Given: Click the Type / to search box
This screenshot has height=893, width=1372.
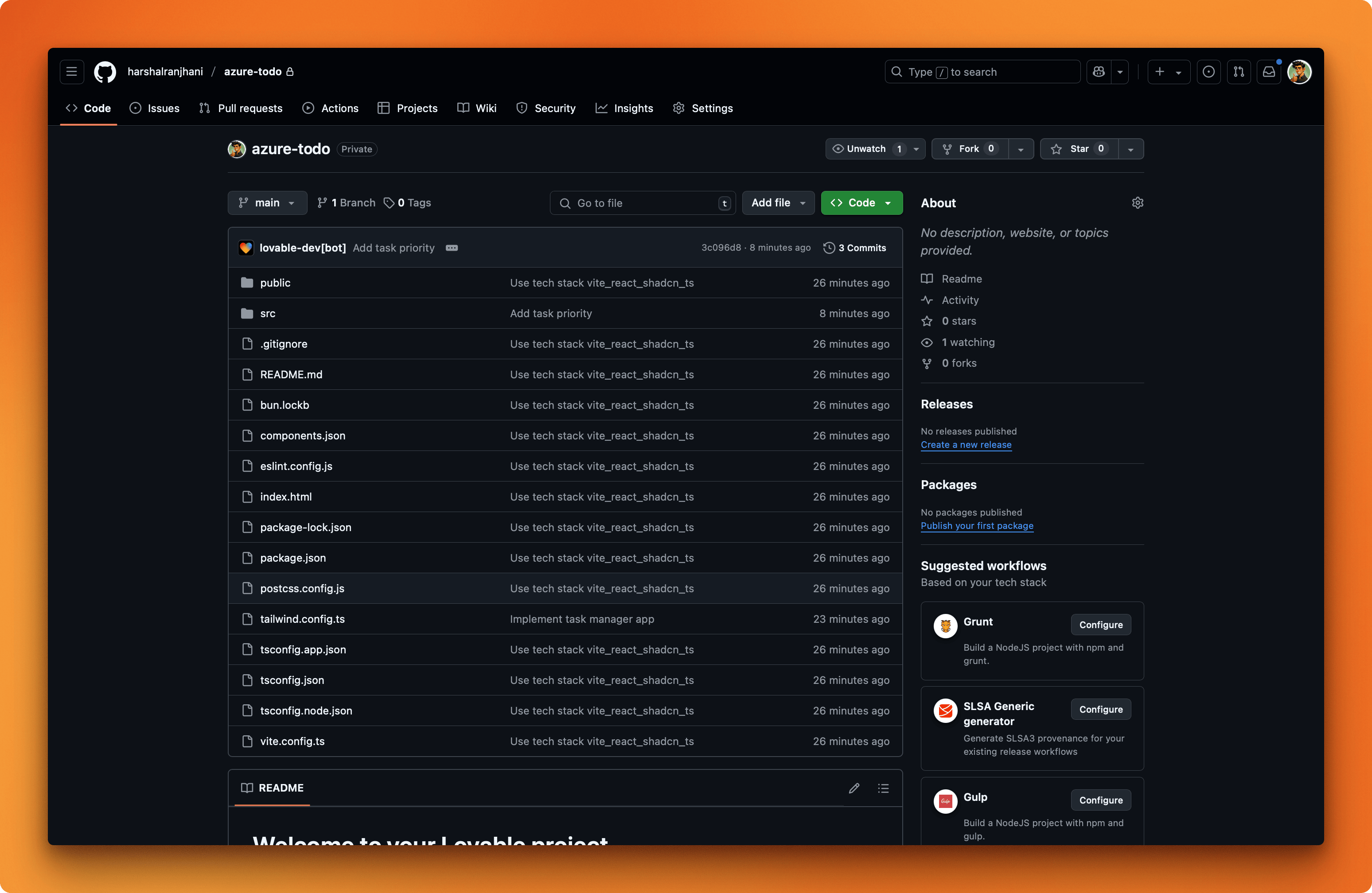Looking at the screenshot, I should click(982, 72).
